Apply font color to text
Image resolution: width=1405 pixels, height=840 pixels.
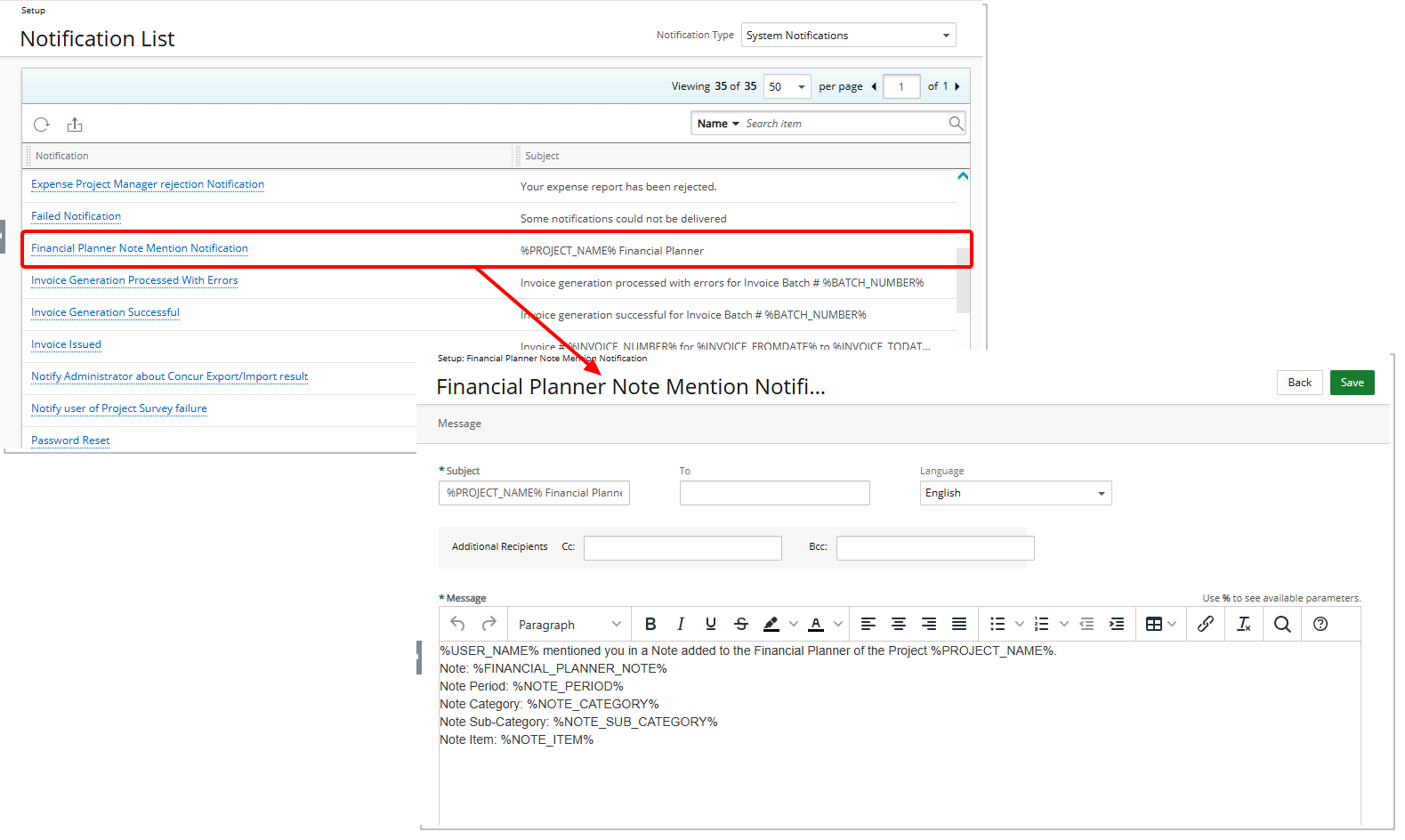click(x=816, y=624)
